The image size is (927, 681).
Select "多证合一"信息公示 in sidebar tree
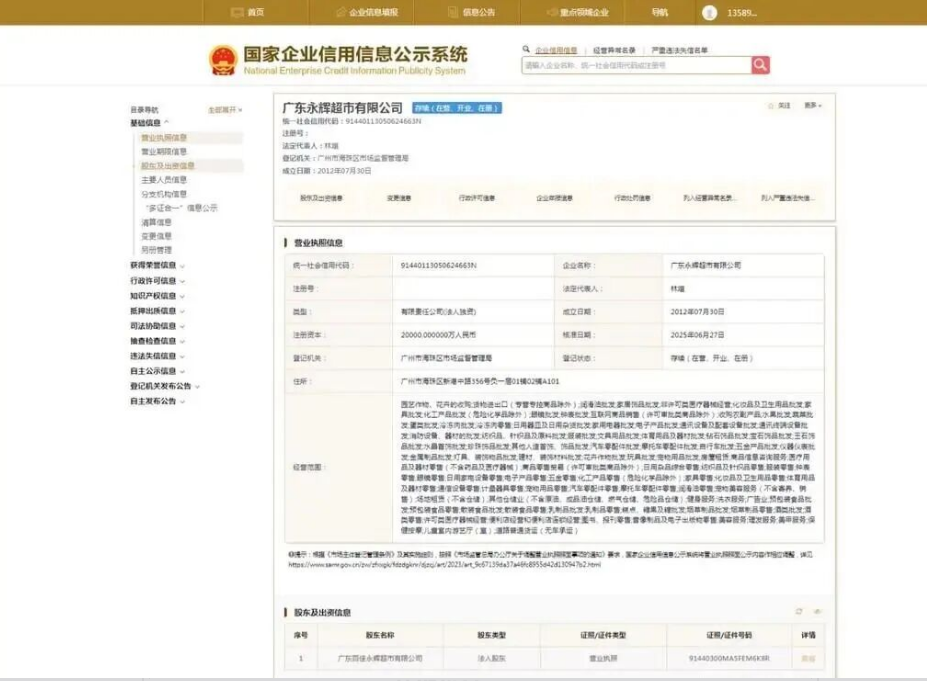181,208
